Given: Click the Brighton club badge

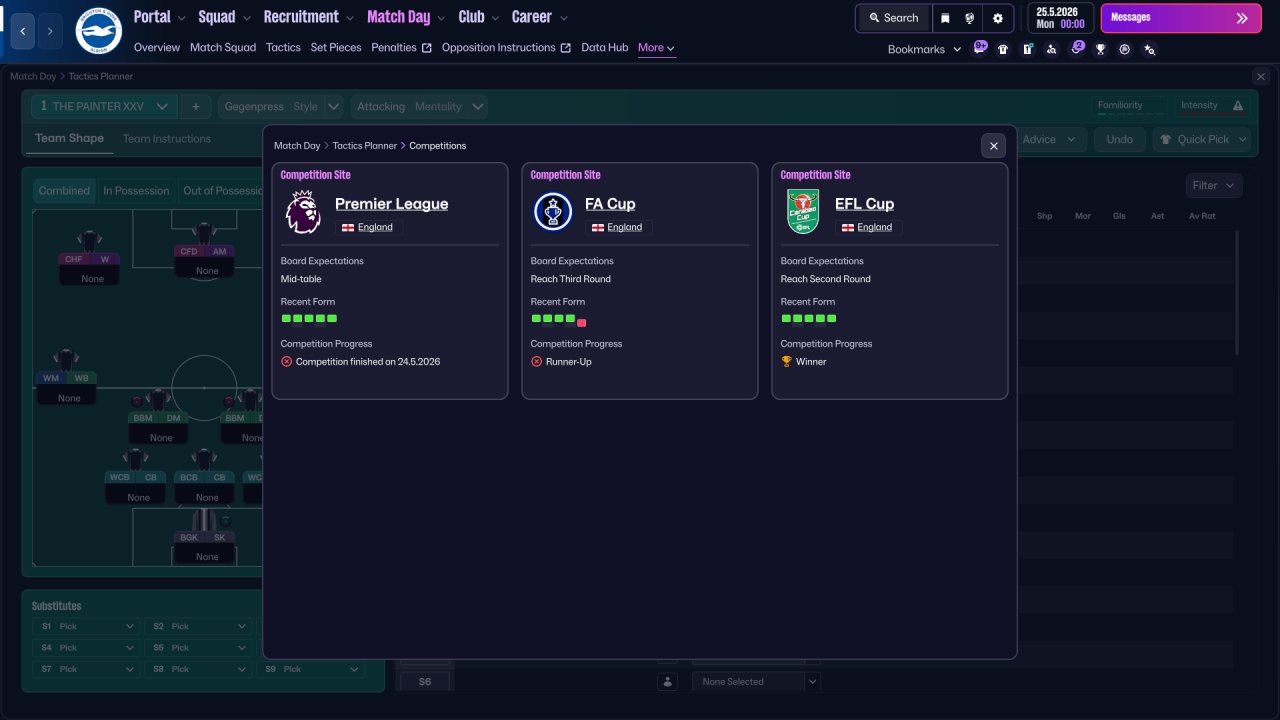Looking at the screenshot, I should click(98, 31).
